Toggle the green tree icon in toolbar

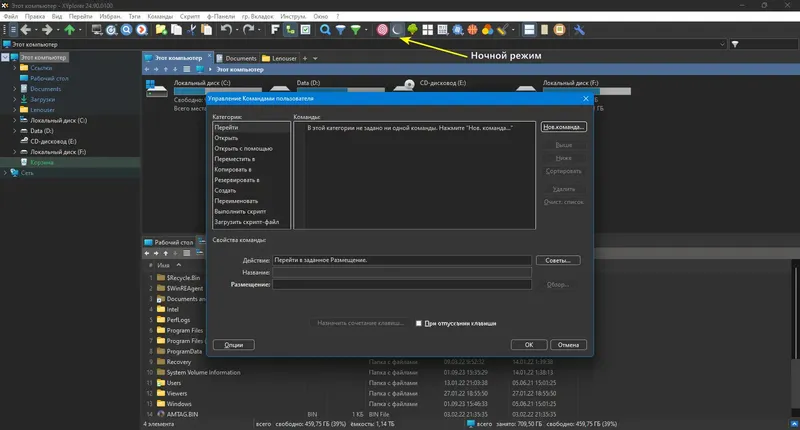[x=412, y=30]
